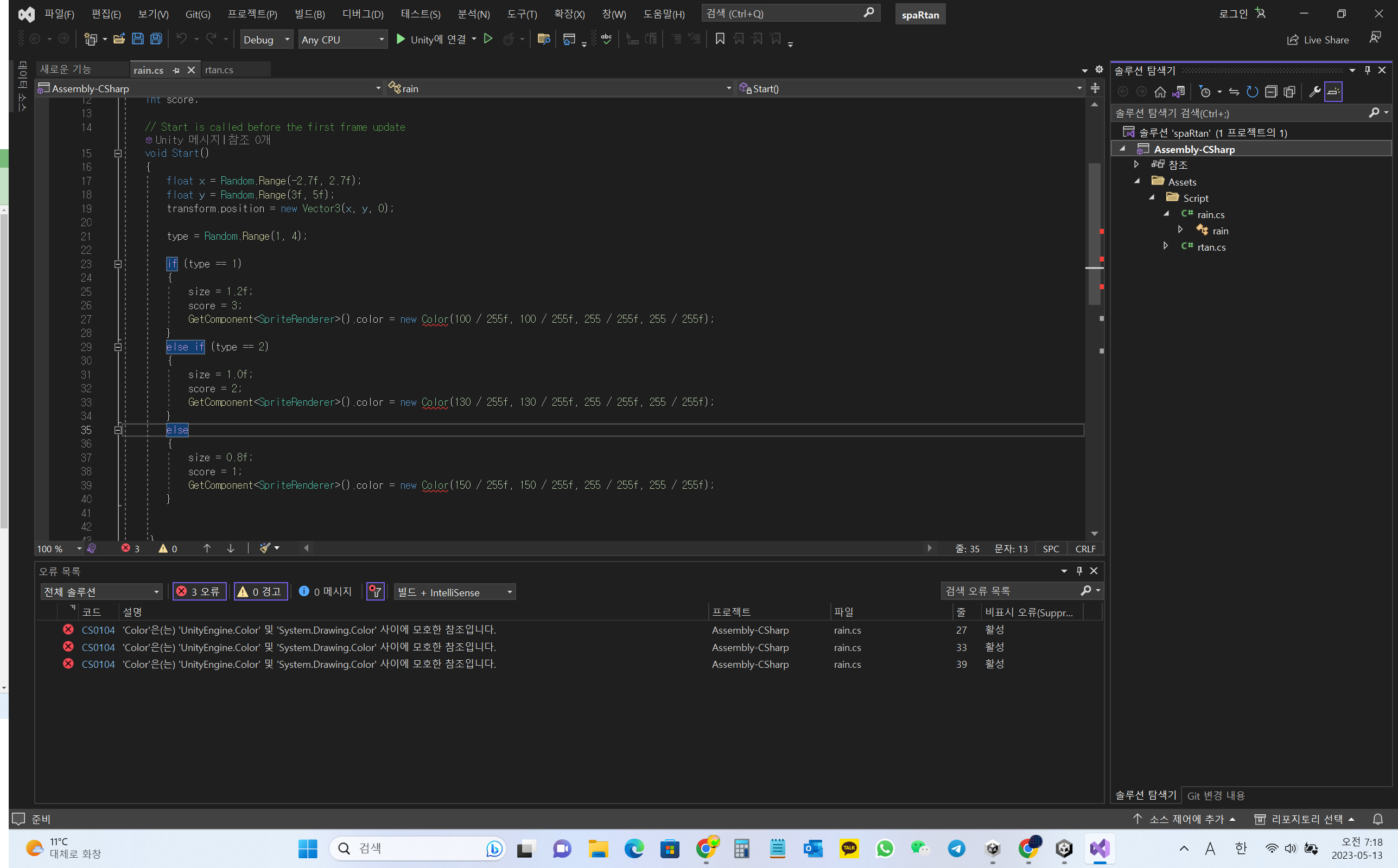Click the Solution Explorer Home icon
The height and width of the screenshot is (868, 1398).
[1160, 92]
